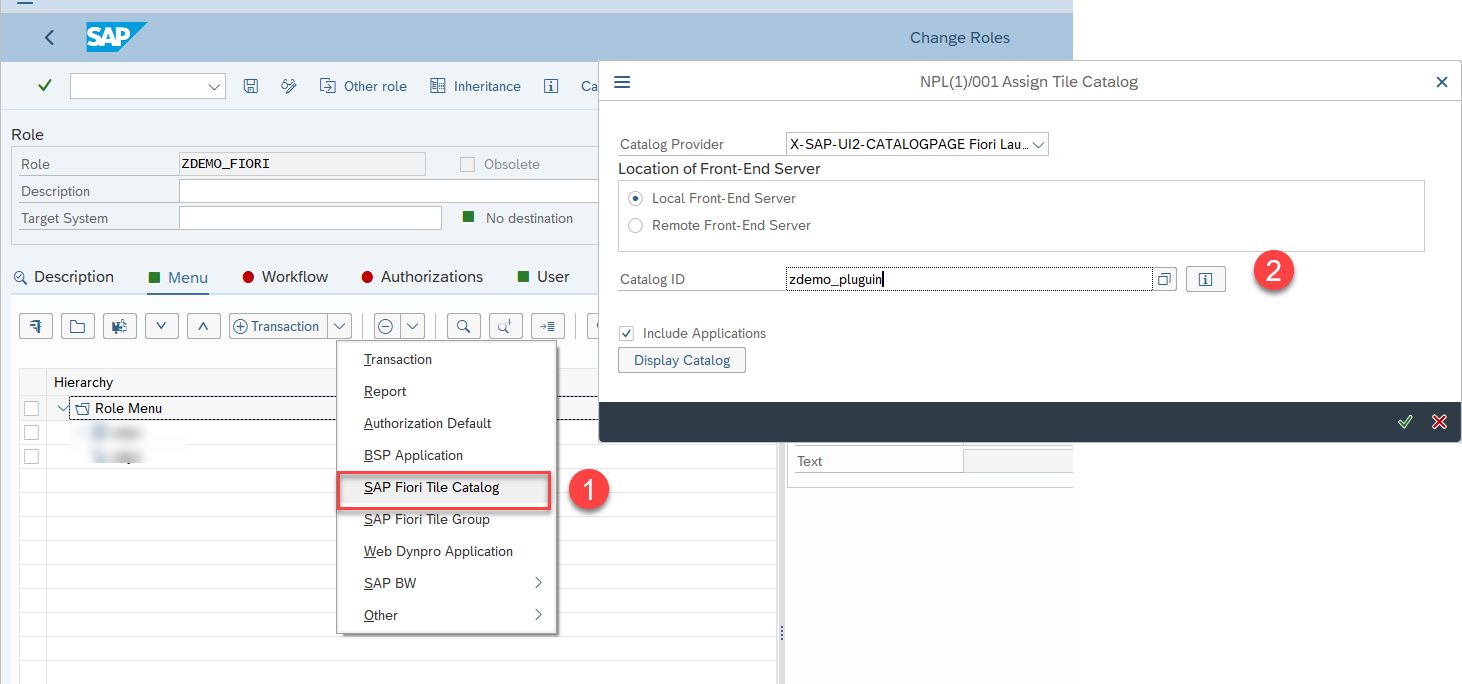Click the Catalog ID input field
The height and width of the screenshot is (684, 1462).
point(969,279)
